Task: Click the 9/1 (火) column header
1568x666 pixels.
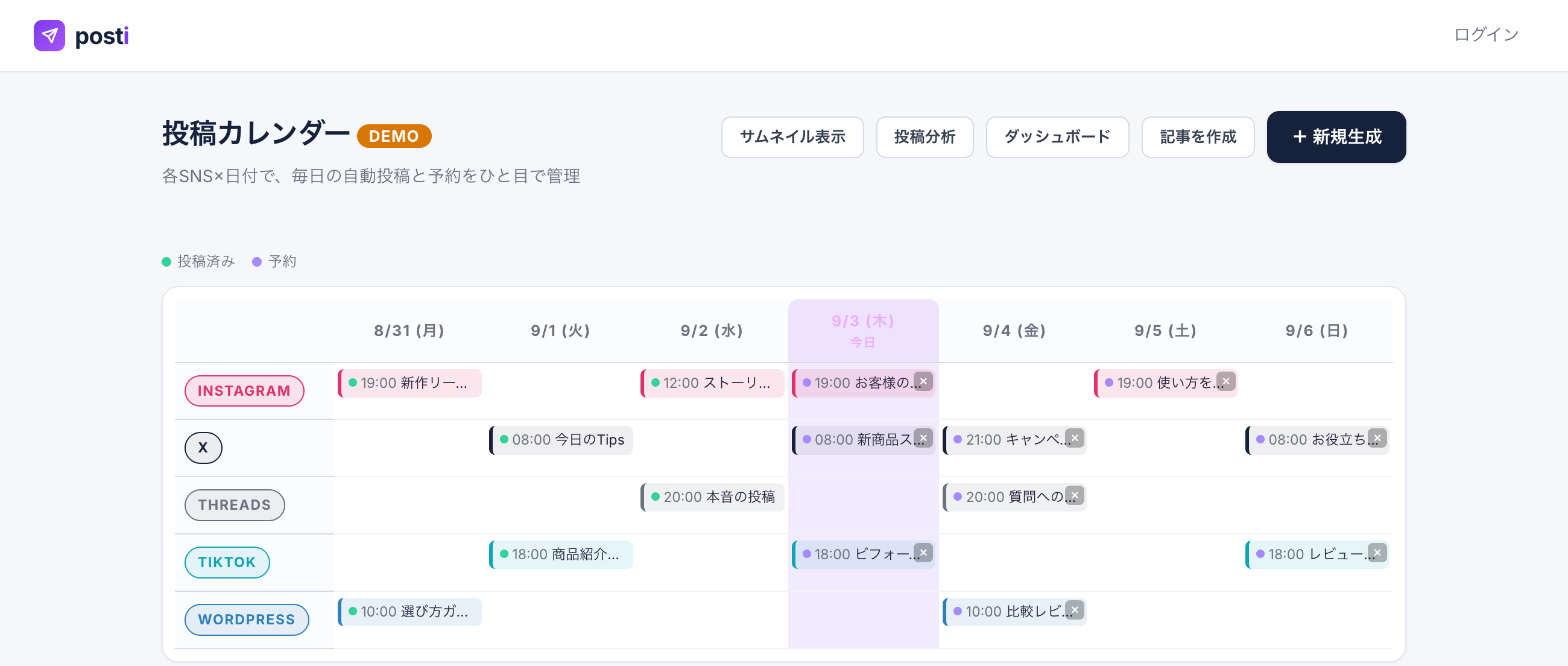Action: tap(561, 331)
